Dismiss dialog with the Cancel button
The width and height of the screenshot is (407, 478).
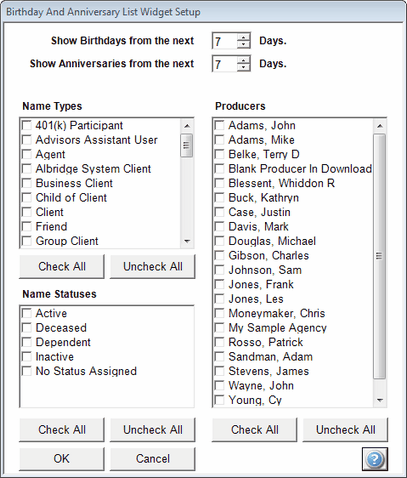(x=153, y=459)
